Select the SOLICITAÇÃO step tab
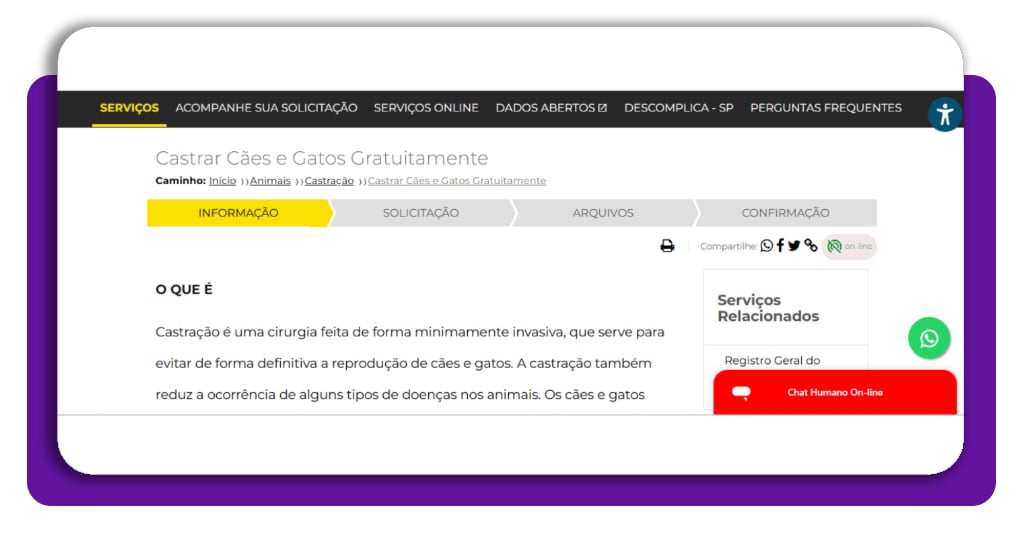The height and width of the screenshot is (536, 1024). (x=421, y=213)
